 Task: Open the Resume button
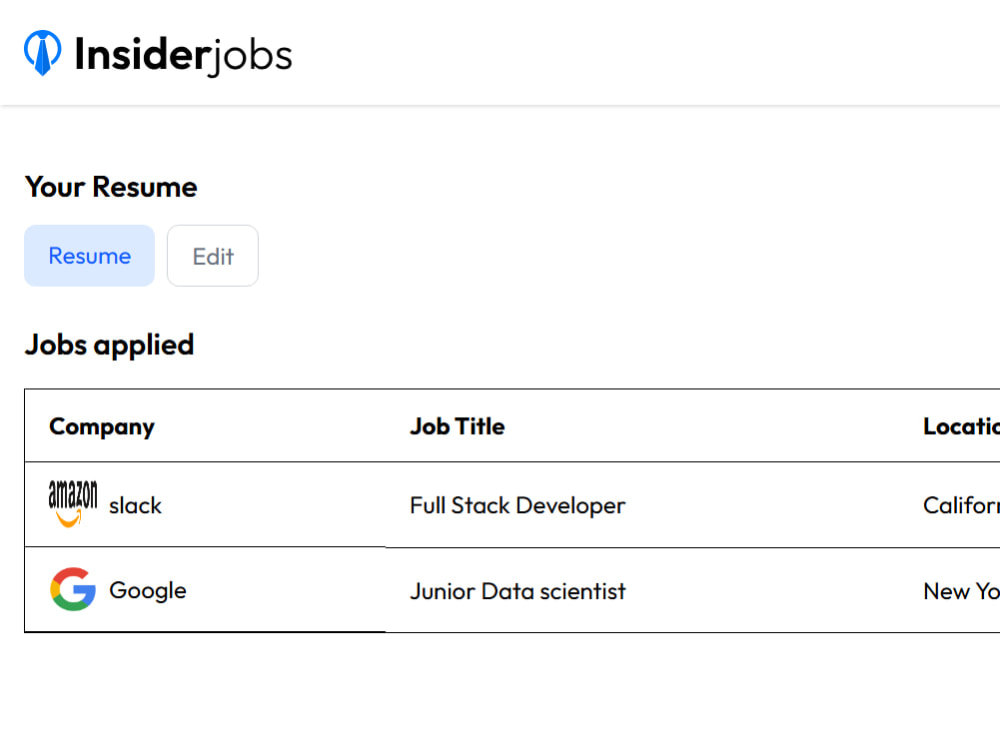[x=89, y=256]
